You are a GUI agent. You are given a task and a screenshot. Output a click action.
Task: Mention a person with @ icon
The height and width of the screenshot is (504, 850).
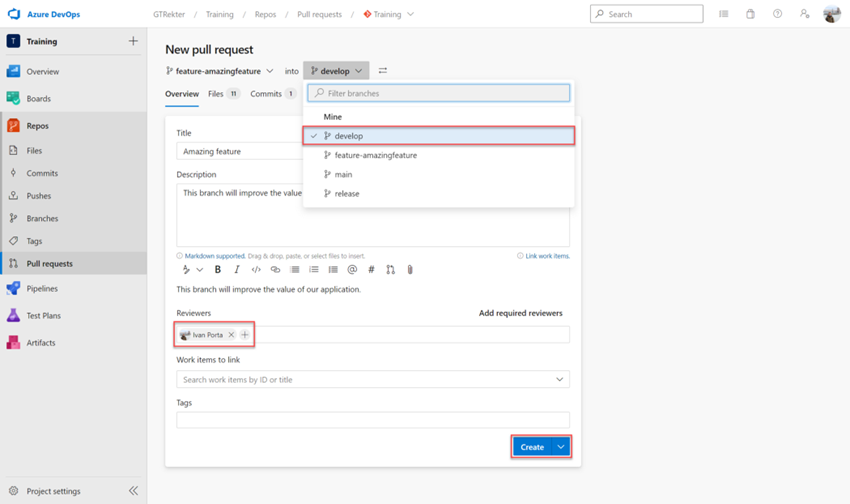[352, 270]
